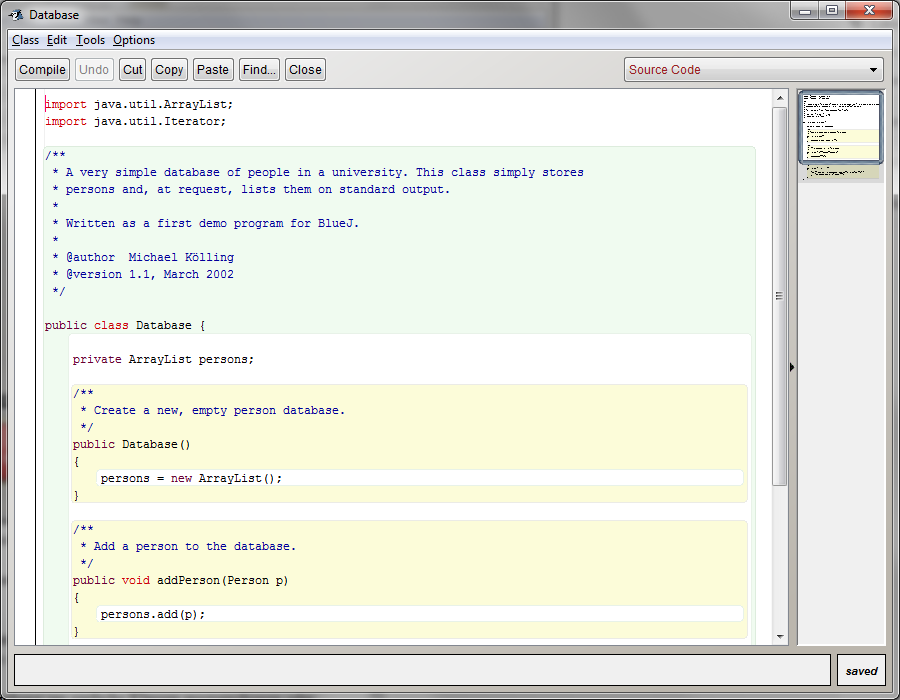Viewport: 900px width, 700px height.
Task: Click the saved status indicator
Action: tap(861, 671)
